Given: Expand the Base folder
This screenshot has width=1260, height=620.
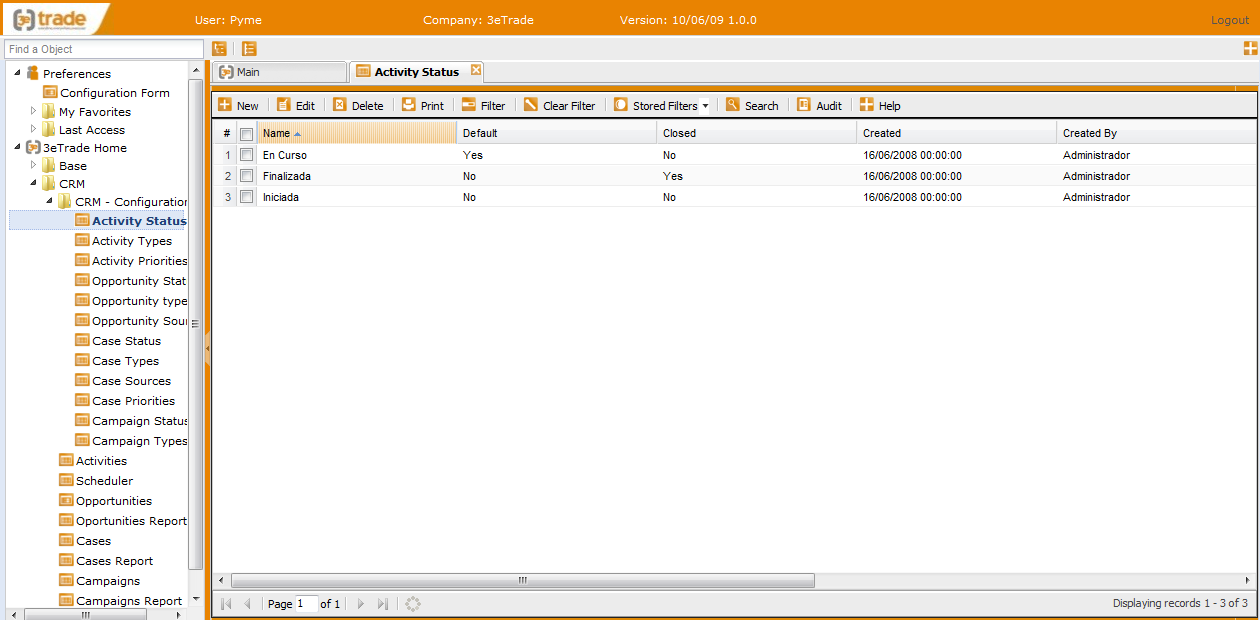Looking at the screenshot, I should [33, 165].
